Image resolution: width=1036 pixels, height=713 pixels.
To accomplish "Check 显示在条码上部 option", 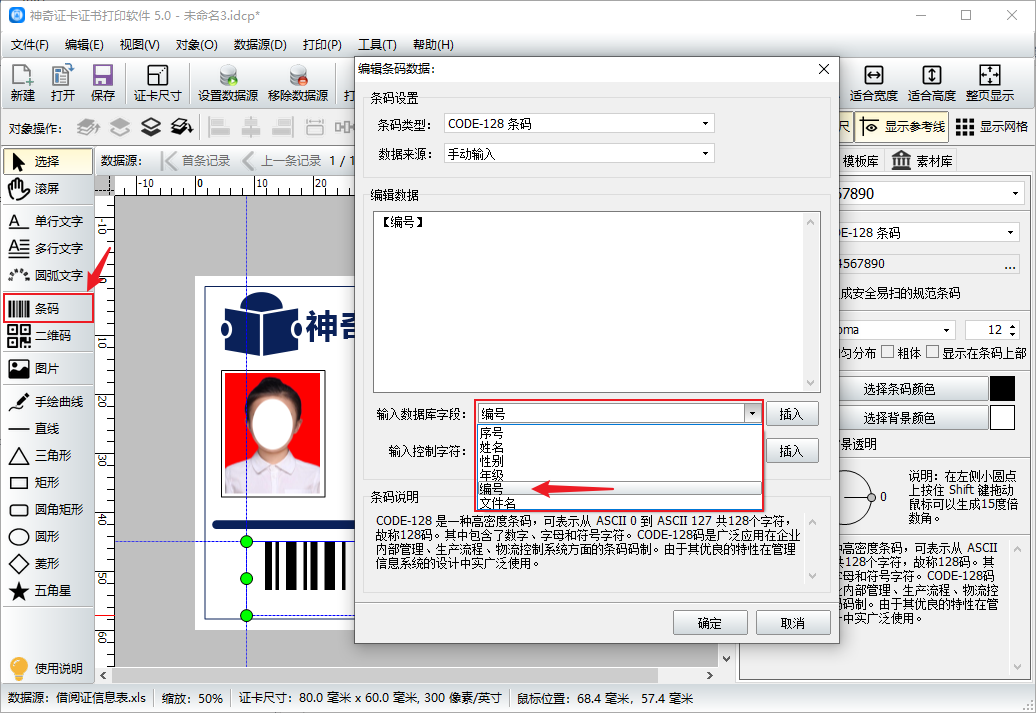I will pos(932,352).
